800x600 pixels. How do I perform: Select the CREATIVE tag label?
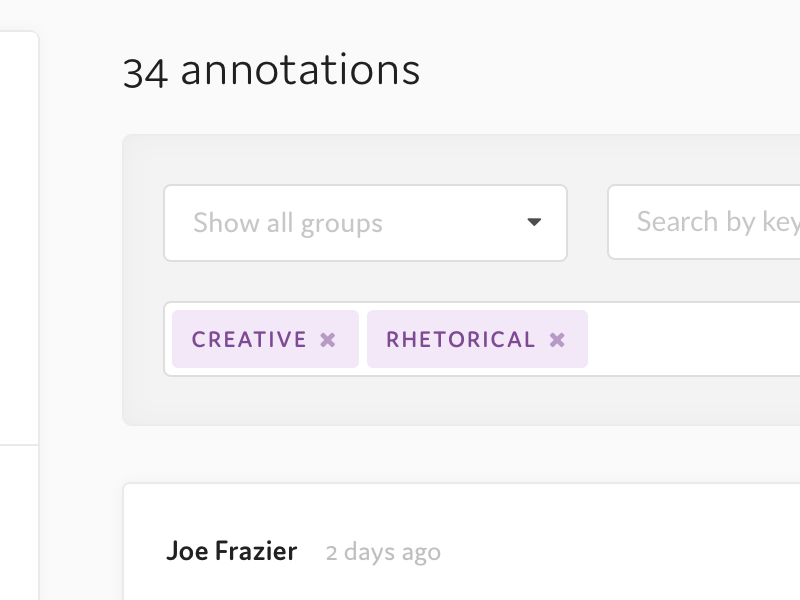tap(248, 339)
